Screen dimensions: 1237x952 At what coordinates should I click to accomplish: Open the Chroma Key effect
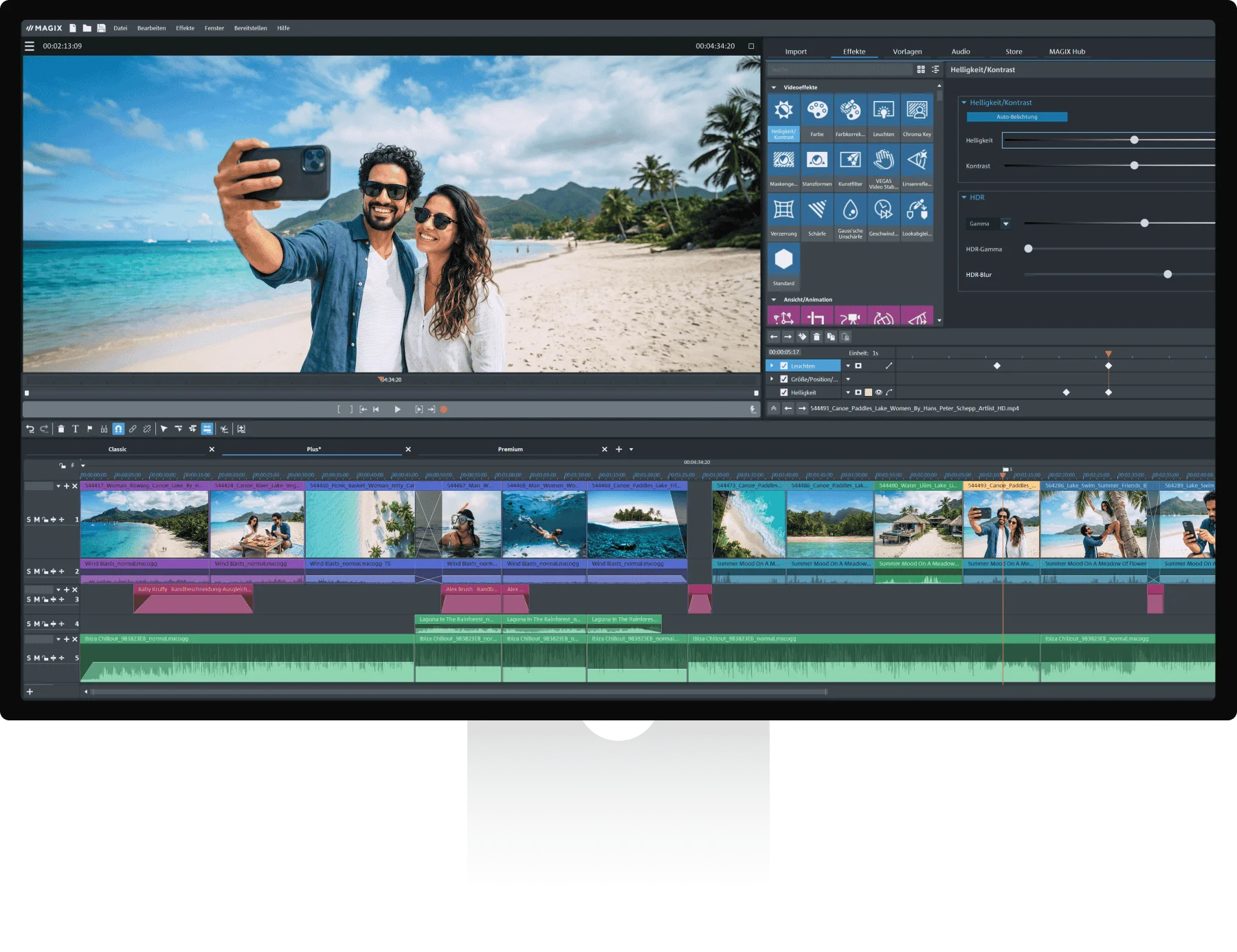click(x=917, y=118)
